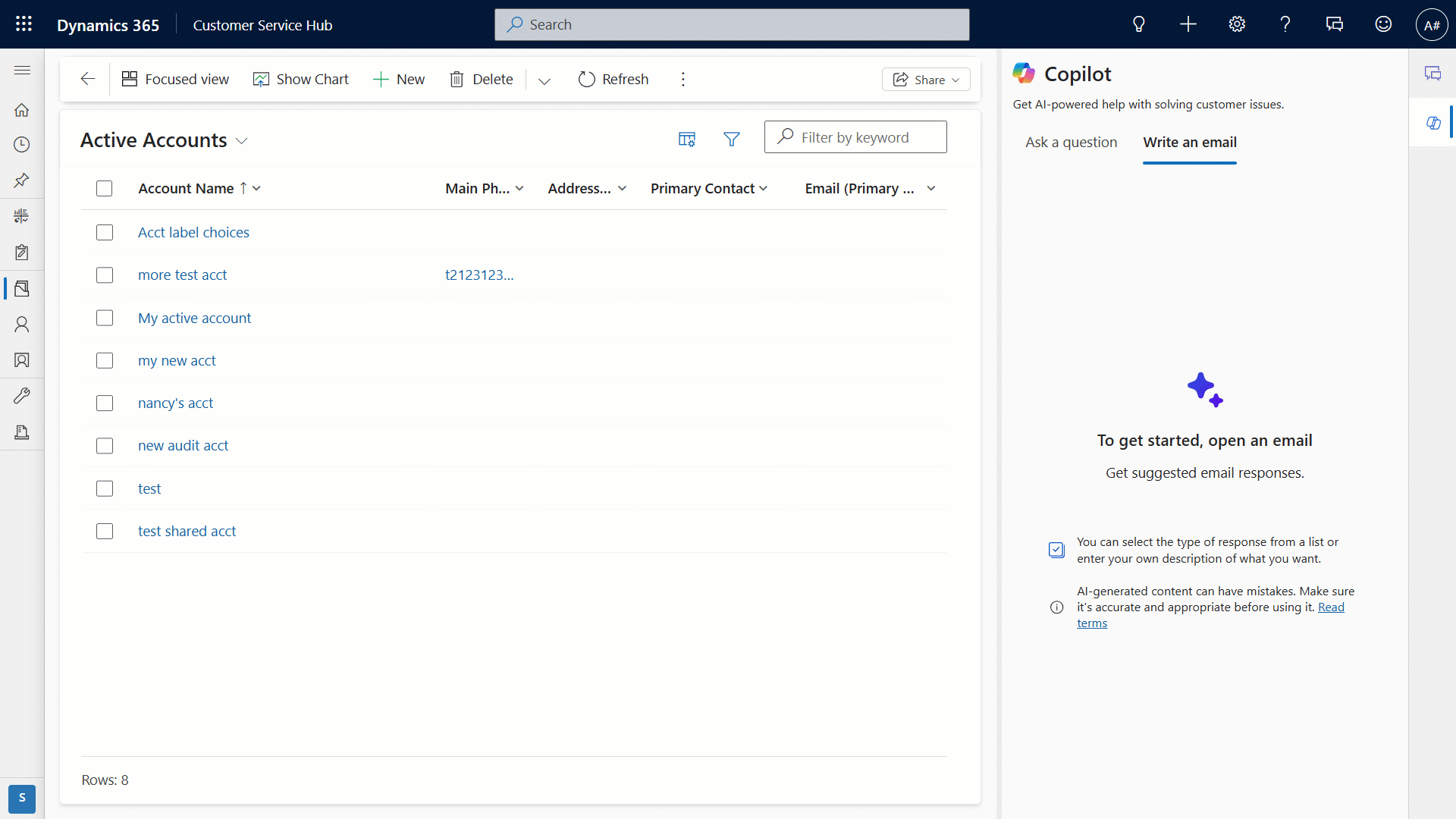Open the app launcher waffle icon
The height and width of the screenshot is (819, 1456).
click(x=24, y=24)
